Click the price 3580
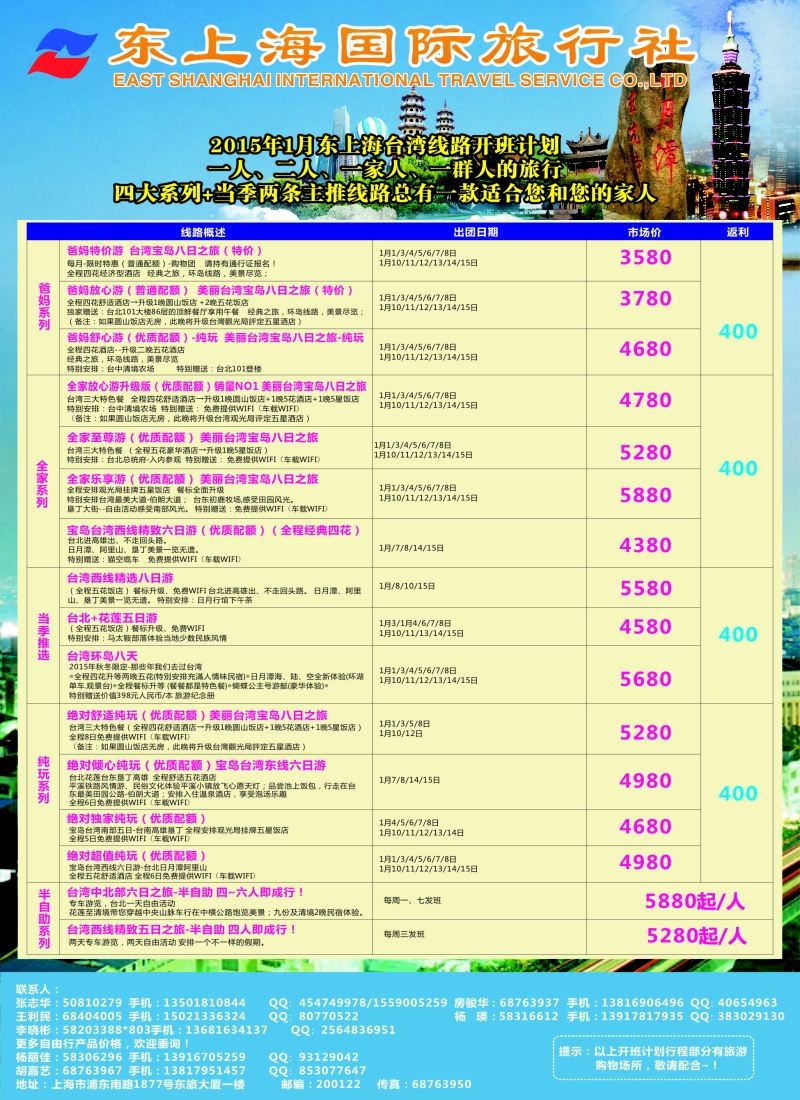 click(x=646, y=257)
